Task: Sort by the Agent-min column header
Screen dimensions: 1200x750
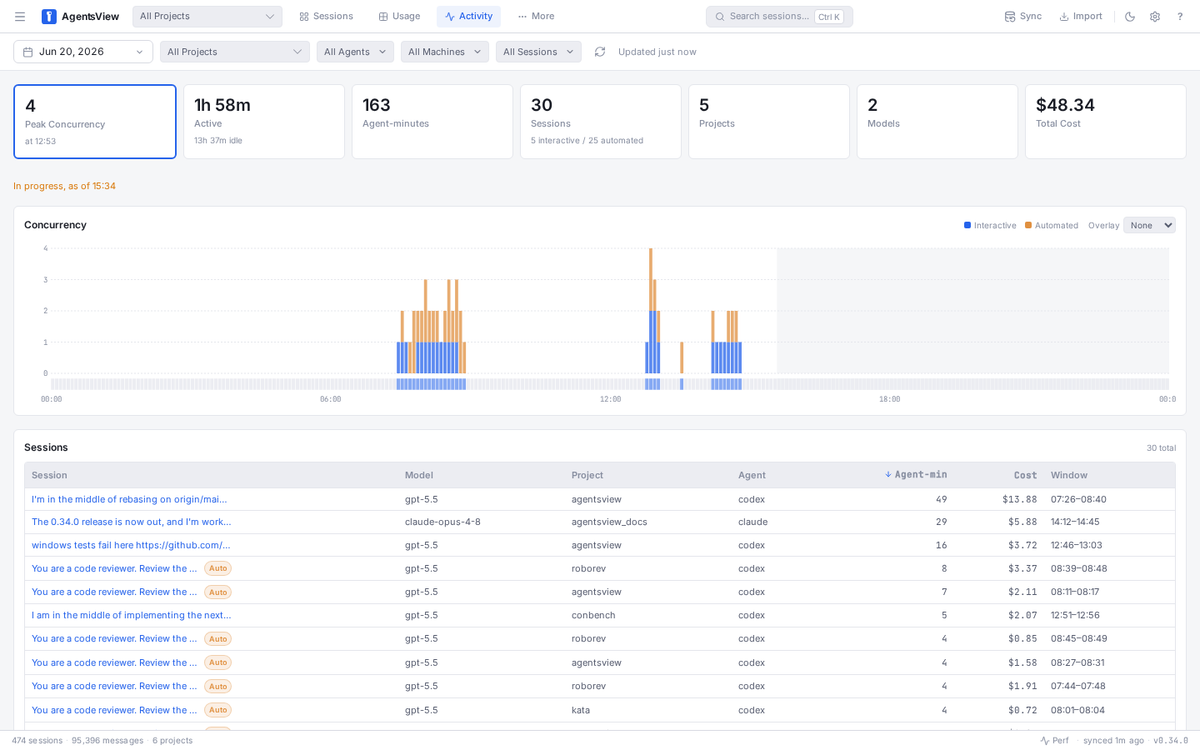Action: coord(916,475)
